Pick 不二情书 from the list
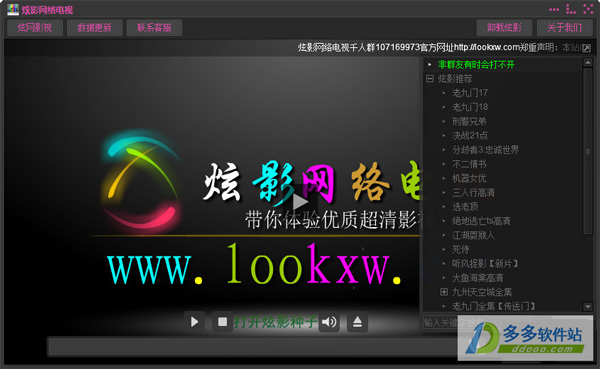The height and width of the screenshot is (369, 600). tap(469, 164)
